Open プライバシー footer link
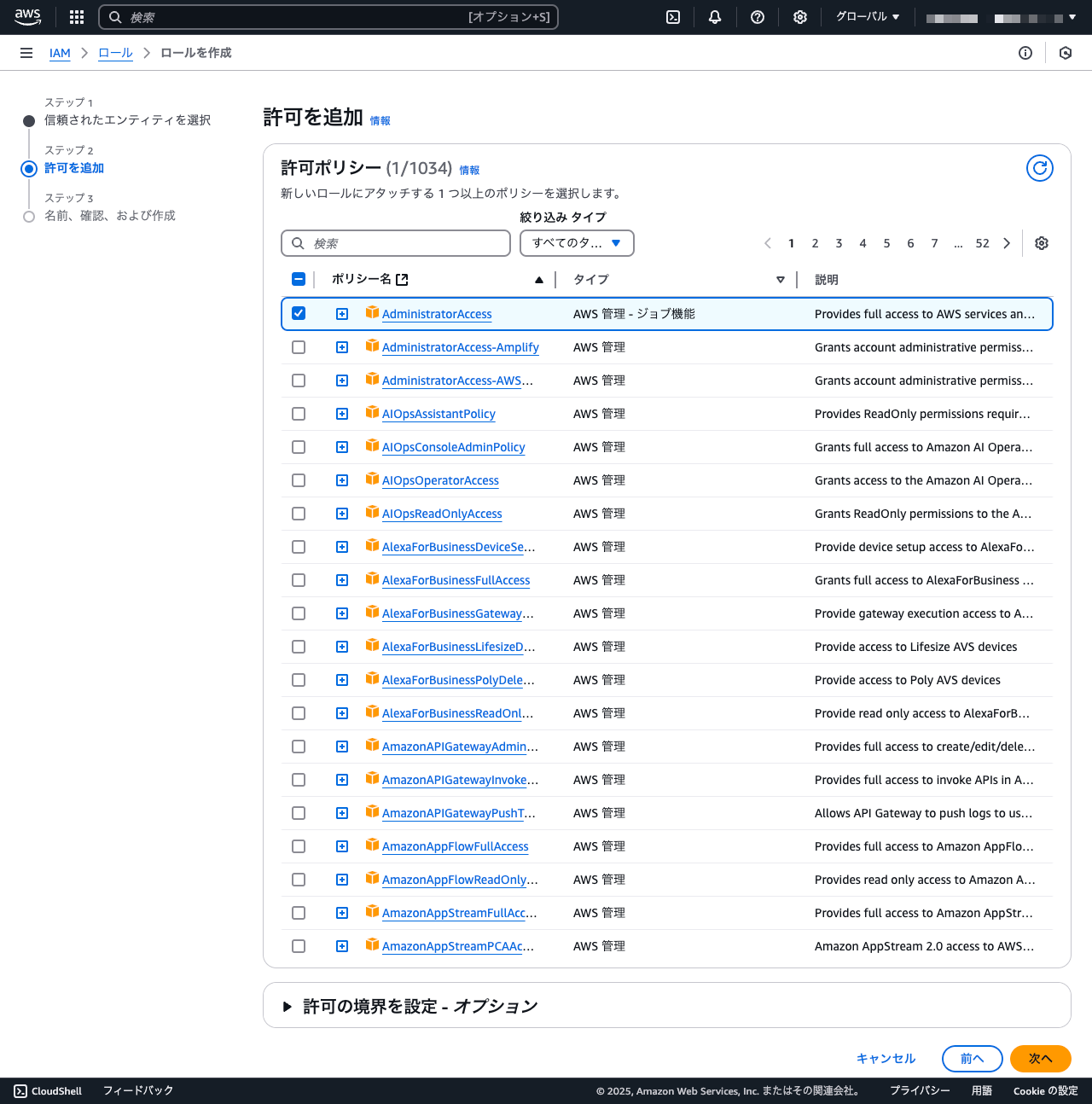 [x=920, y=1091]
